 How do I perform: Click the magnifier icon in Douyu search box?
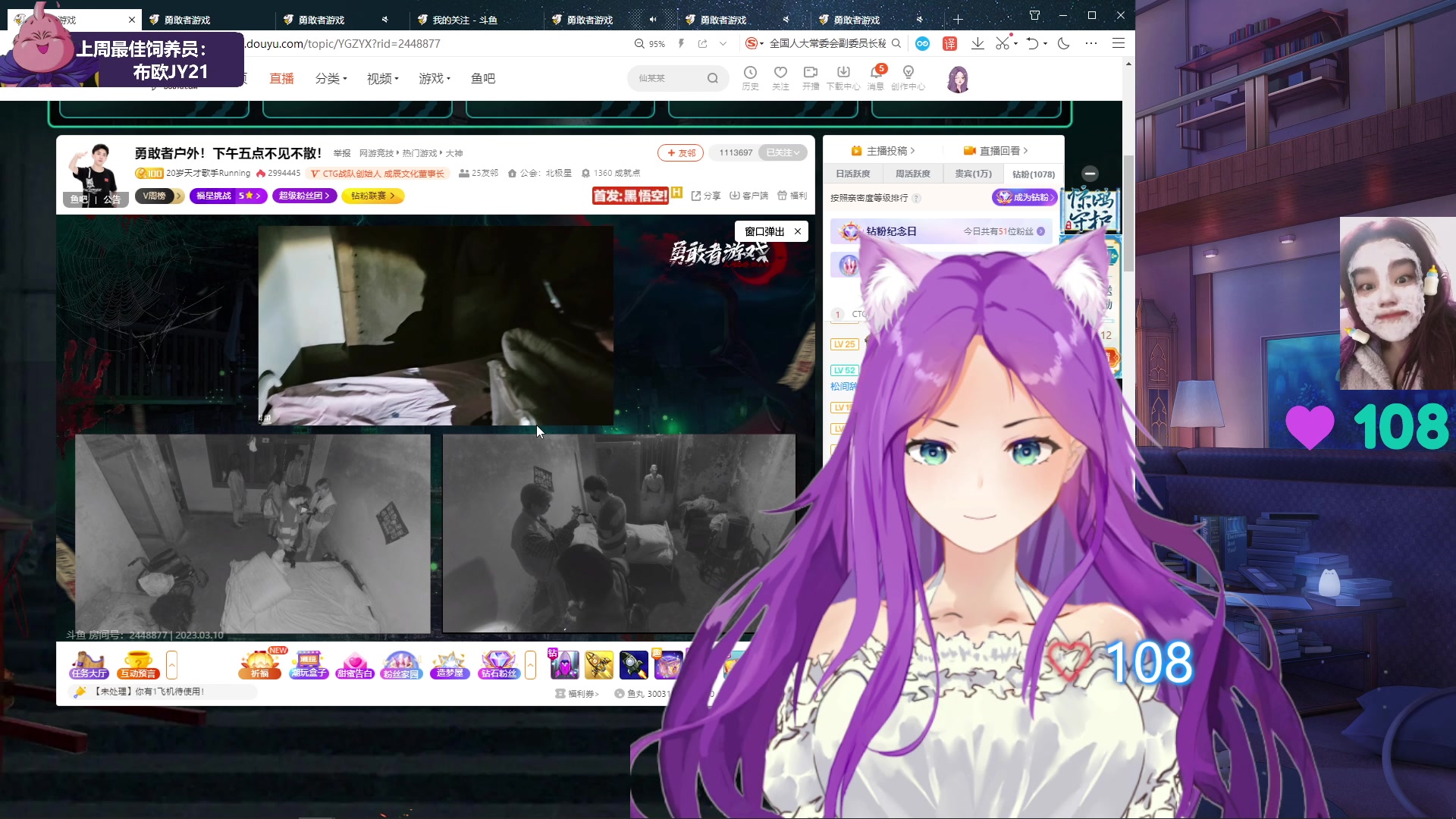tap(712, 78)
